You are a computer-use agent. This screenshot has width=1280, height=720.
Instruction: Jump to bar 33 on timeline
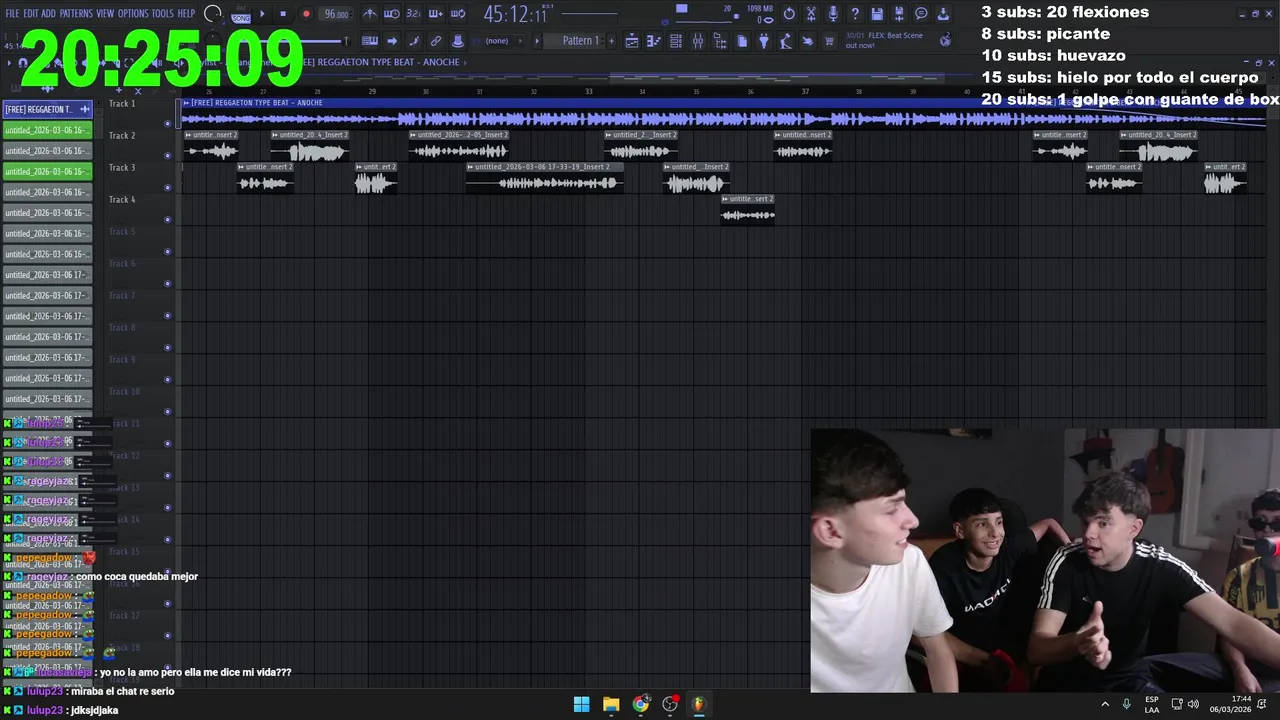click(x=588, y=91)
